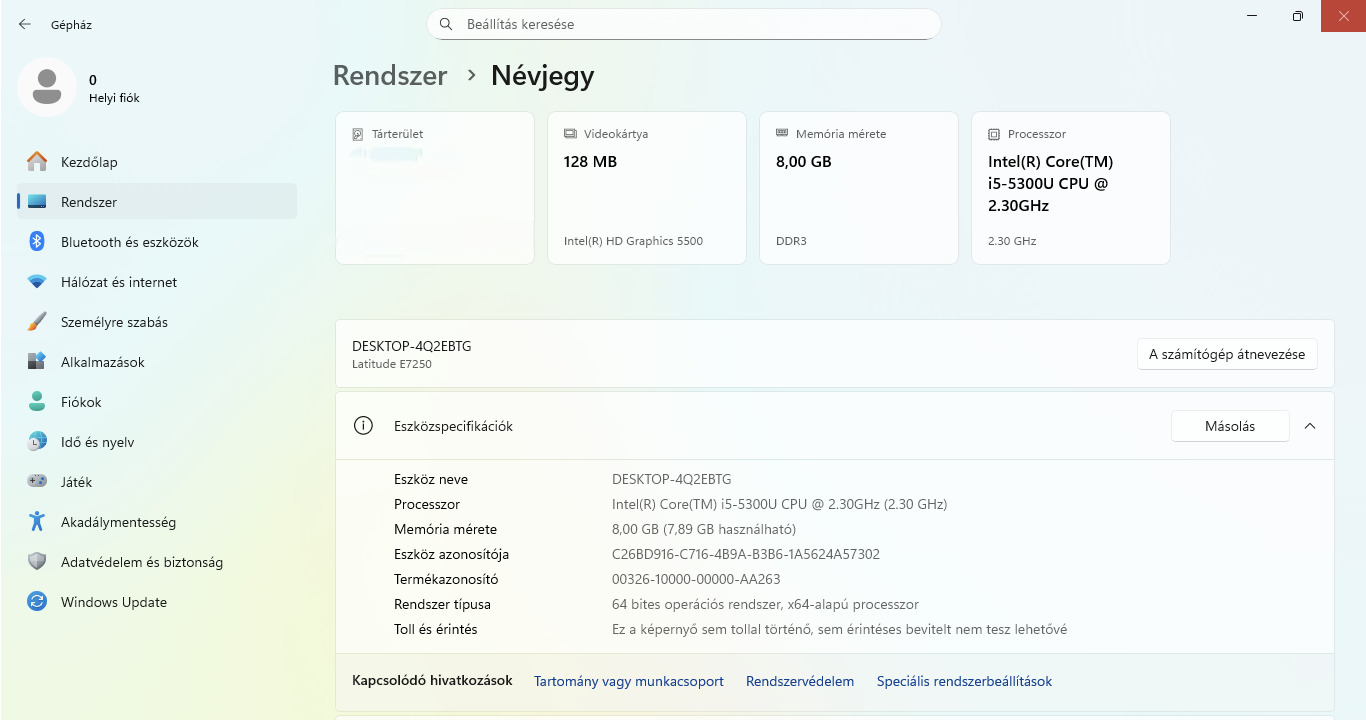Click the Termékazonosító value 00326-10000-00000-AA263
Image resolution: width=1366 pixels, height=720 pixels.
pos(696,579)
